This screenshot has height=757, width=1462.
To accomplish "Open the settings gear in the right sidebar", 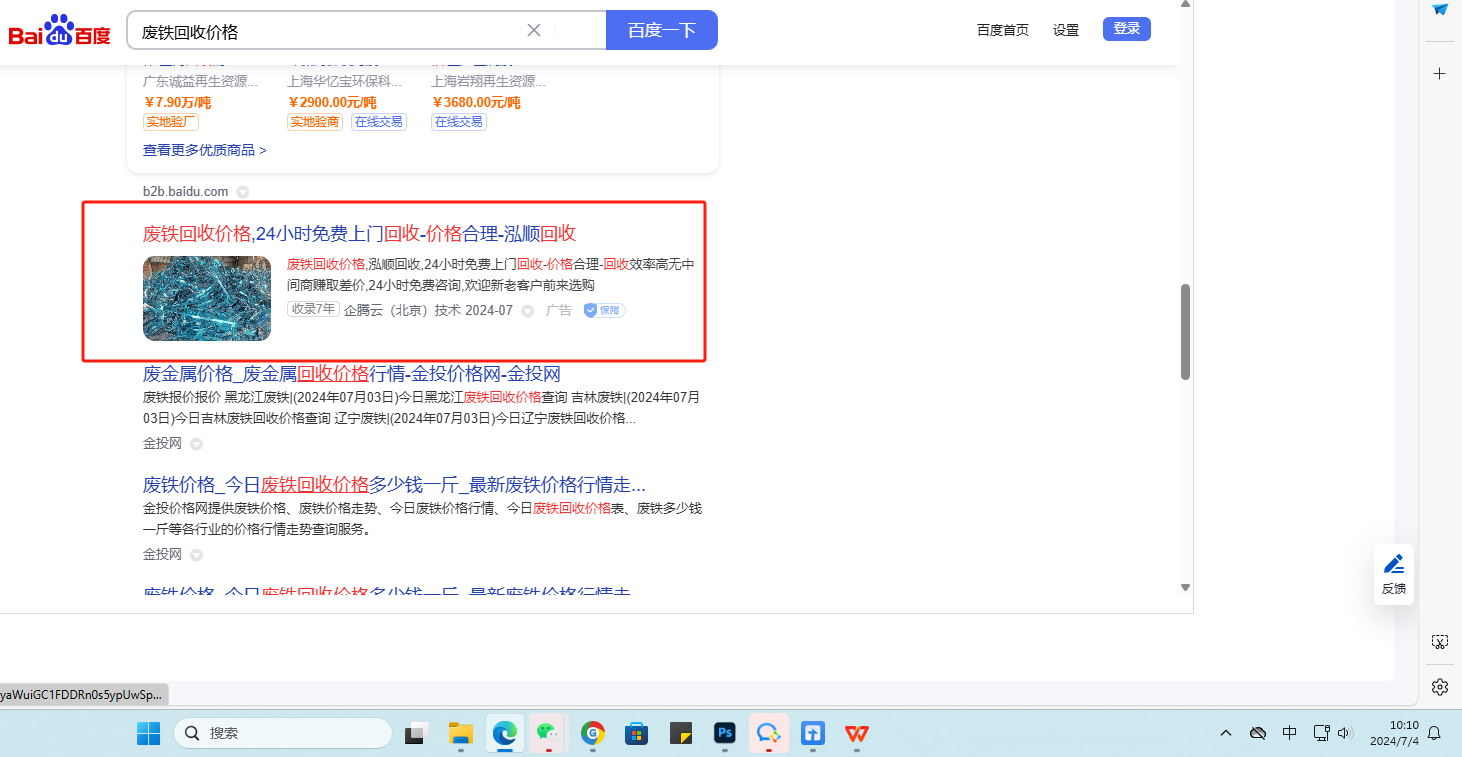I will pos(1439,687).
